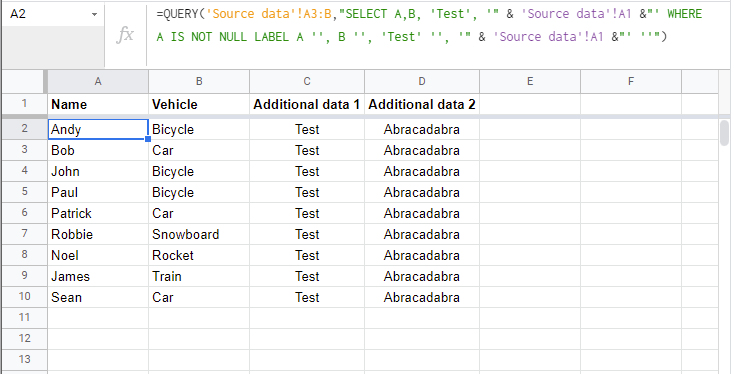Image resolution: width=734 pixels, height=374 pixels.
Task: Select the cell containing 'John'
Action: tap(98, 171)
